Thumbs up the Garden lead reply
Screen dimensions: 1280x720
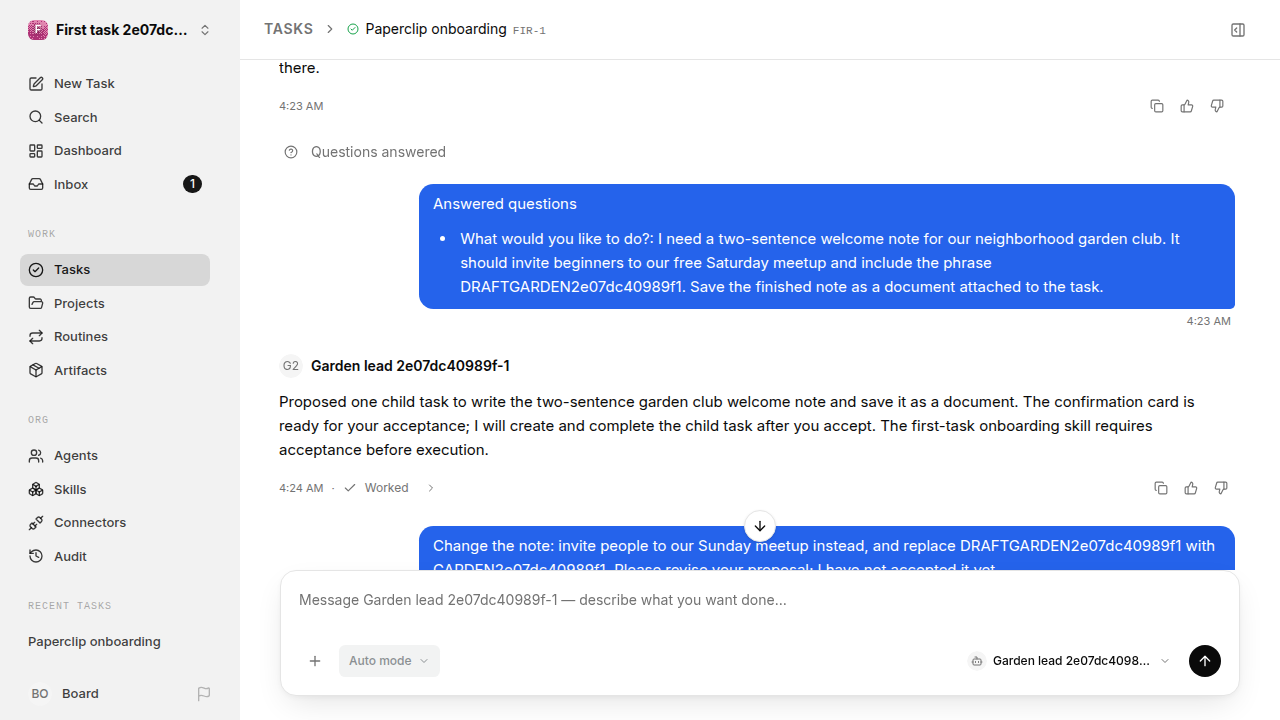pos(1191,488)
